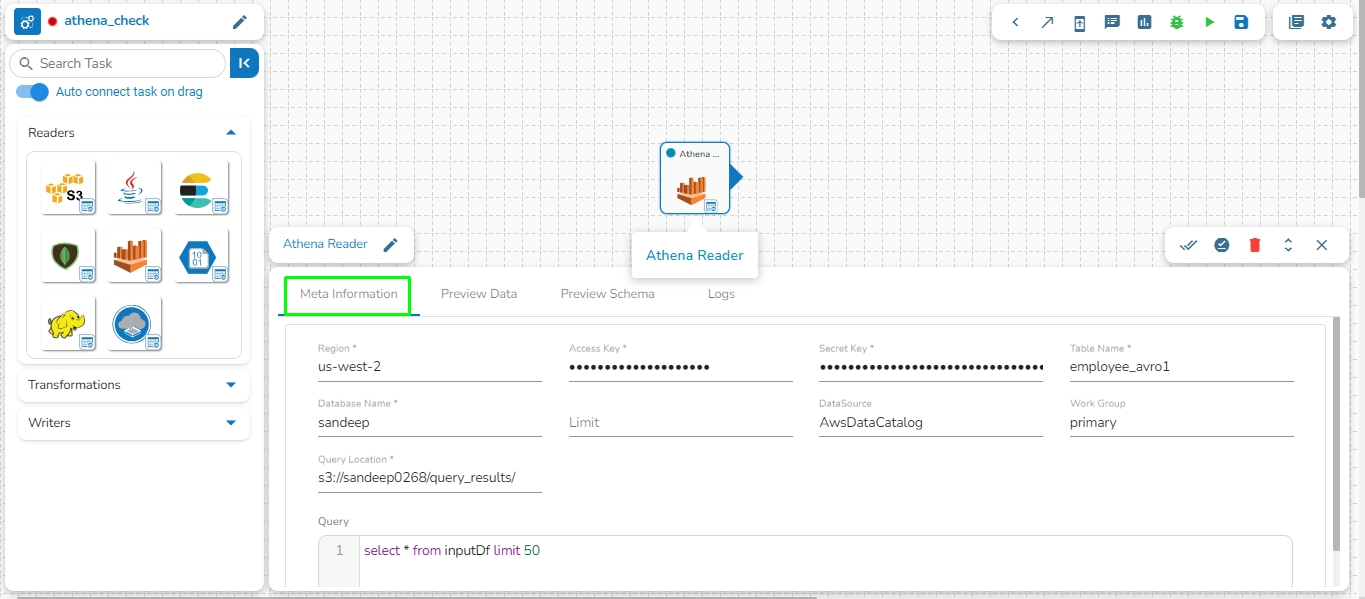Toggle Auto connect task on drag
Image resolution: width=1365 pixels, height=599 pixels.
[32, 92]
